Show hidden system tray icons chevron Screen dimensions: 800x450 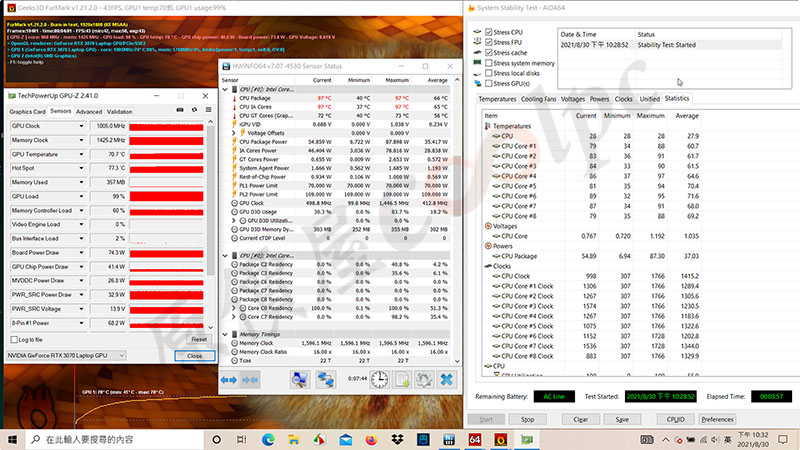pos(665,439)
